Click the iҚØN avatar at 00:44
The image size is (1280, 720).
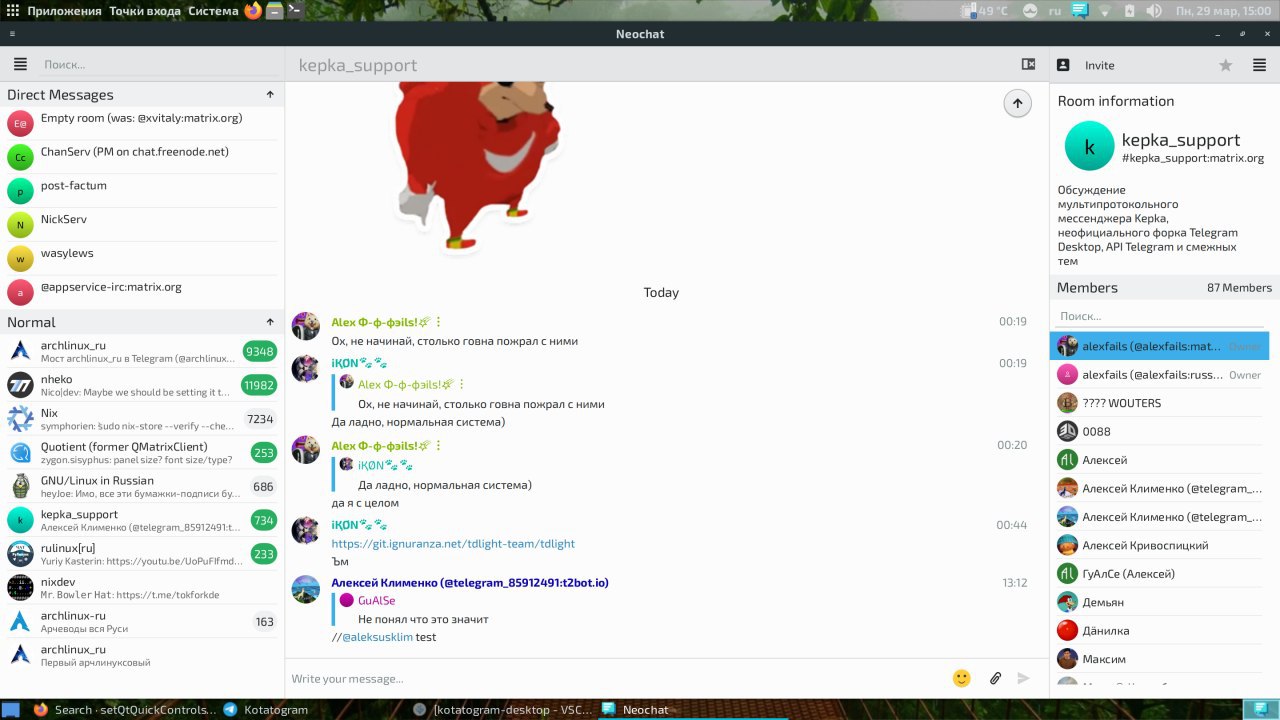(x=305, y=529)
